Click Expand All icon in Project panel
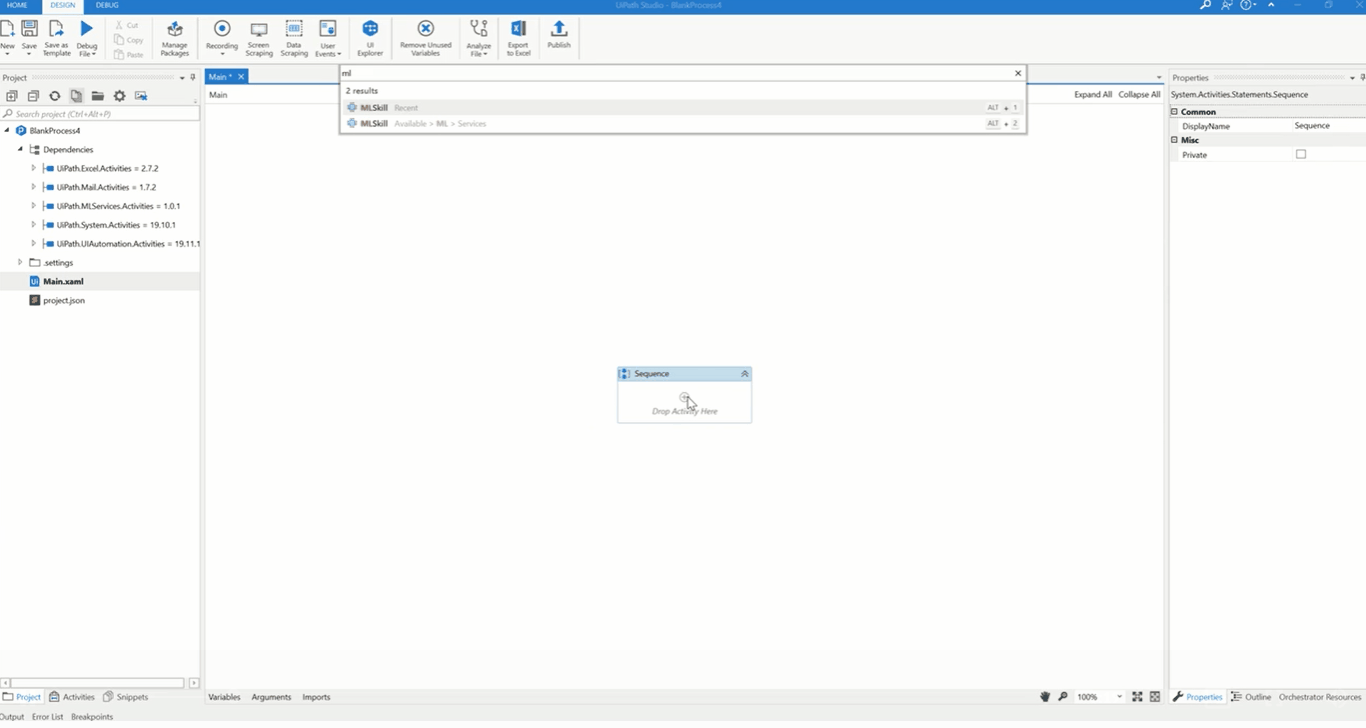 tap(12, 96)
